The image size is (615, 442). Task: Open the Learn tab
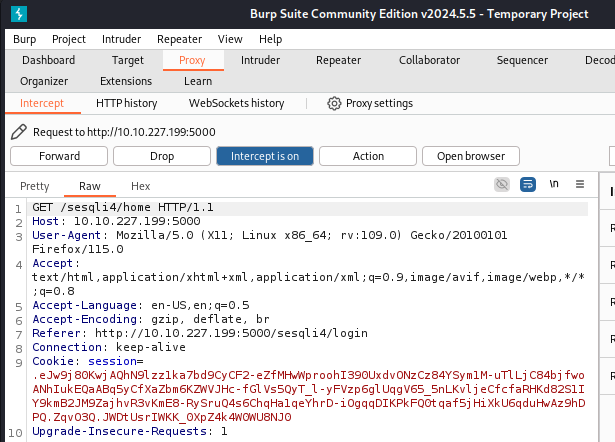198,81
